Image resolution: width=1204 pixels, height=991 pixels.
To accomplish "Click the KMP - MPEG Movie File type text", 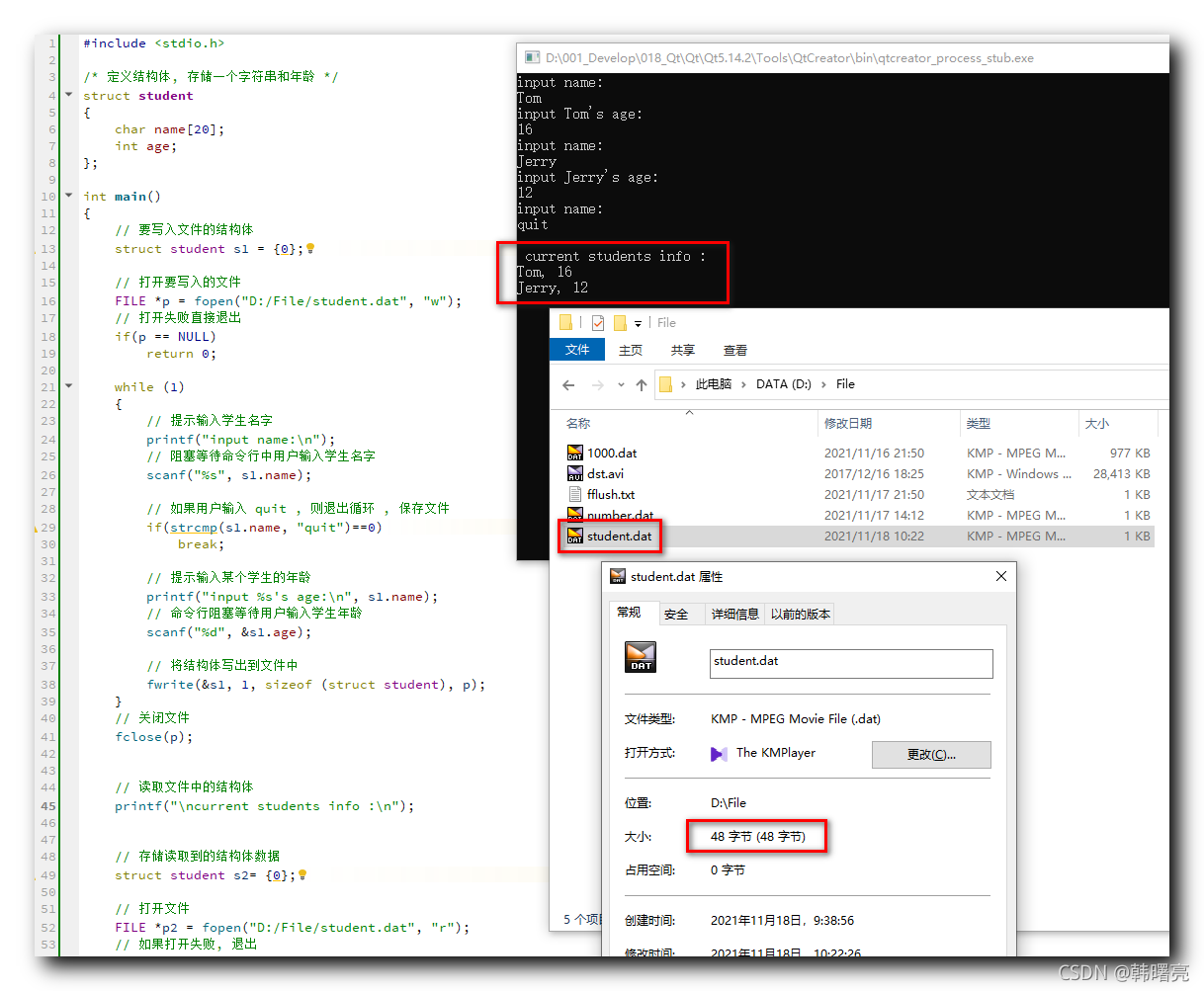I will pos(796,718).
